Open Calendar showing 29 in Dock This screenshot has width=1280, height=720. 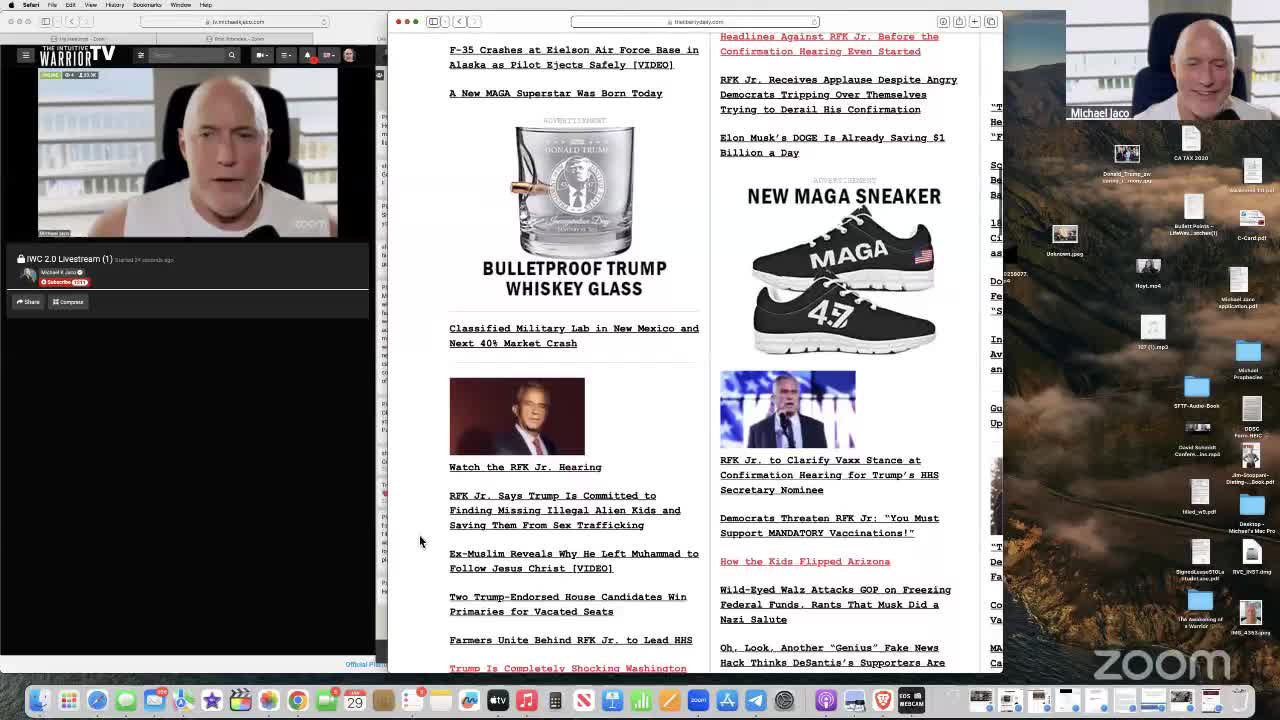pos(355,701)
